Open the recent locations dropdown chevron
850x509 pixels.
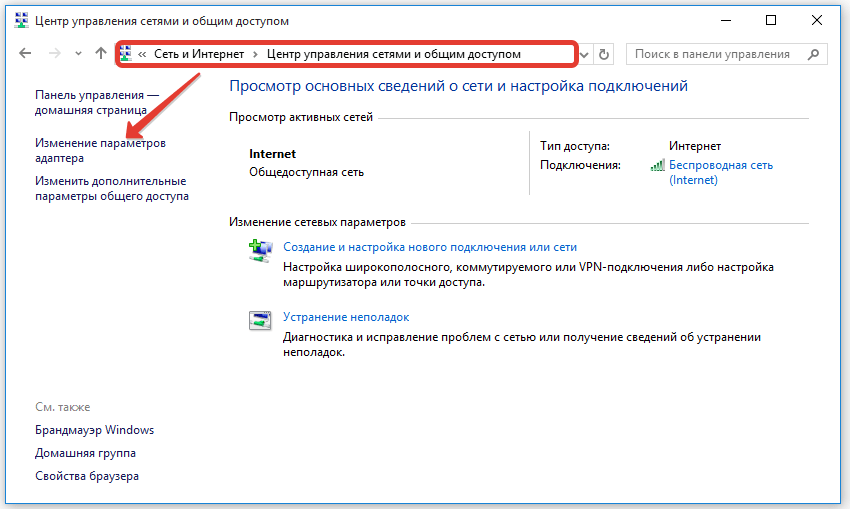click(x=78, y=54)
